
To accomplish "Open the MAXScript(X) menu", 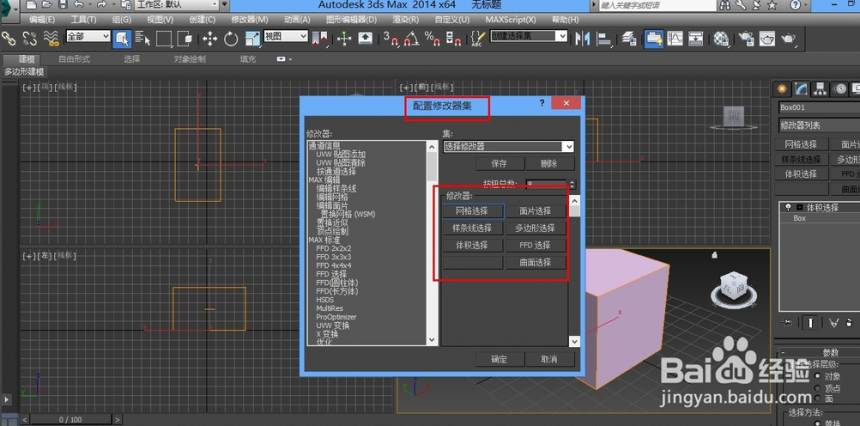I will click(x=511, y=19).
